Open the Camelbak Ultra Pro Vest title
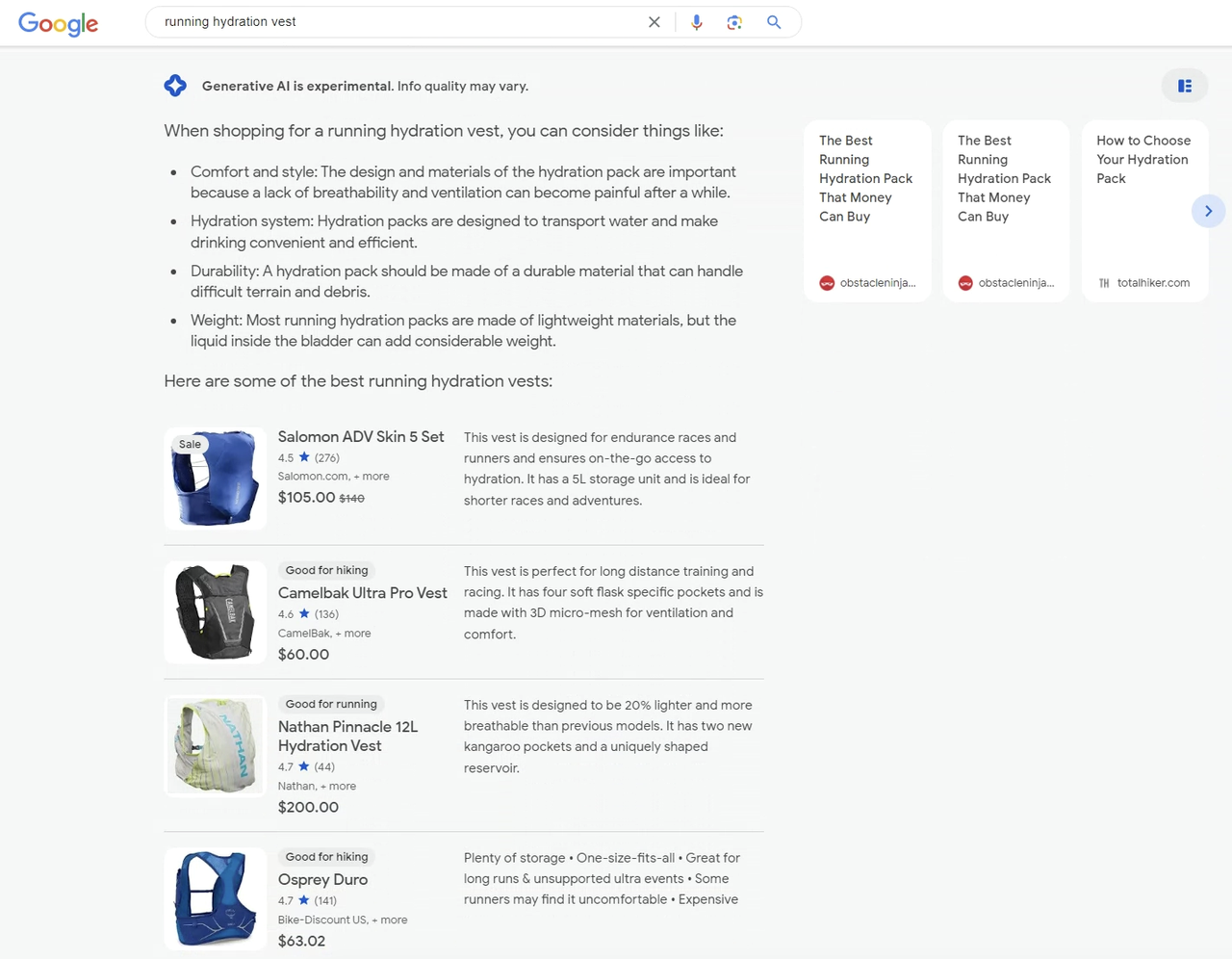 [x=363, y=593]
